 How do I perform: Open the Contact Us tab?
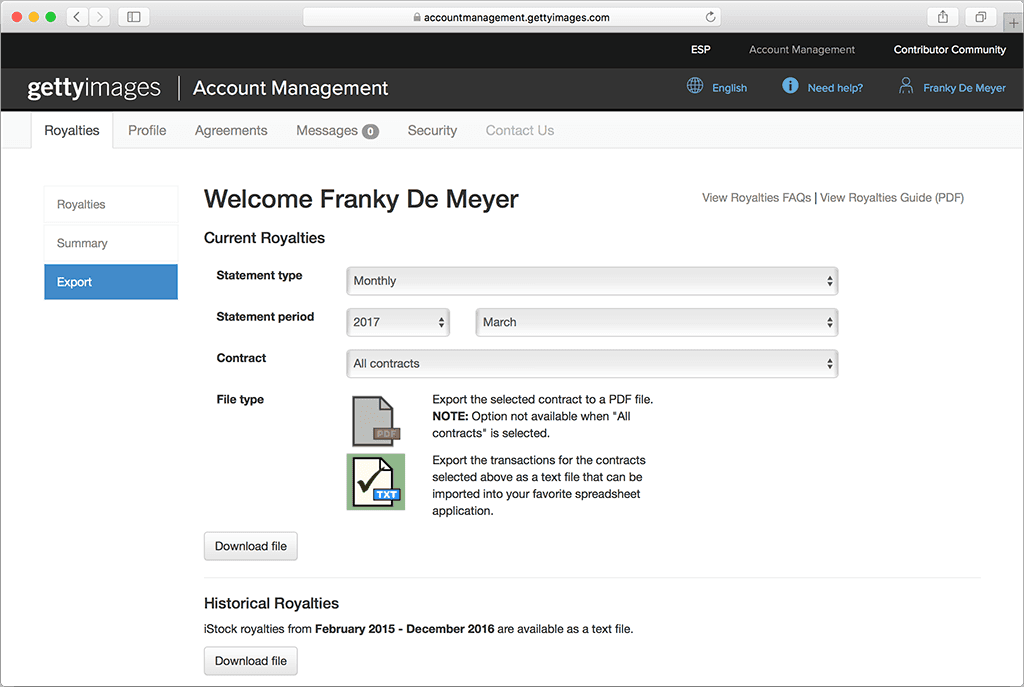(520, 131)
